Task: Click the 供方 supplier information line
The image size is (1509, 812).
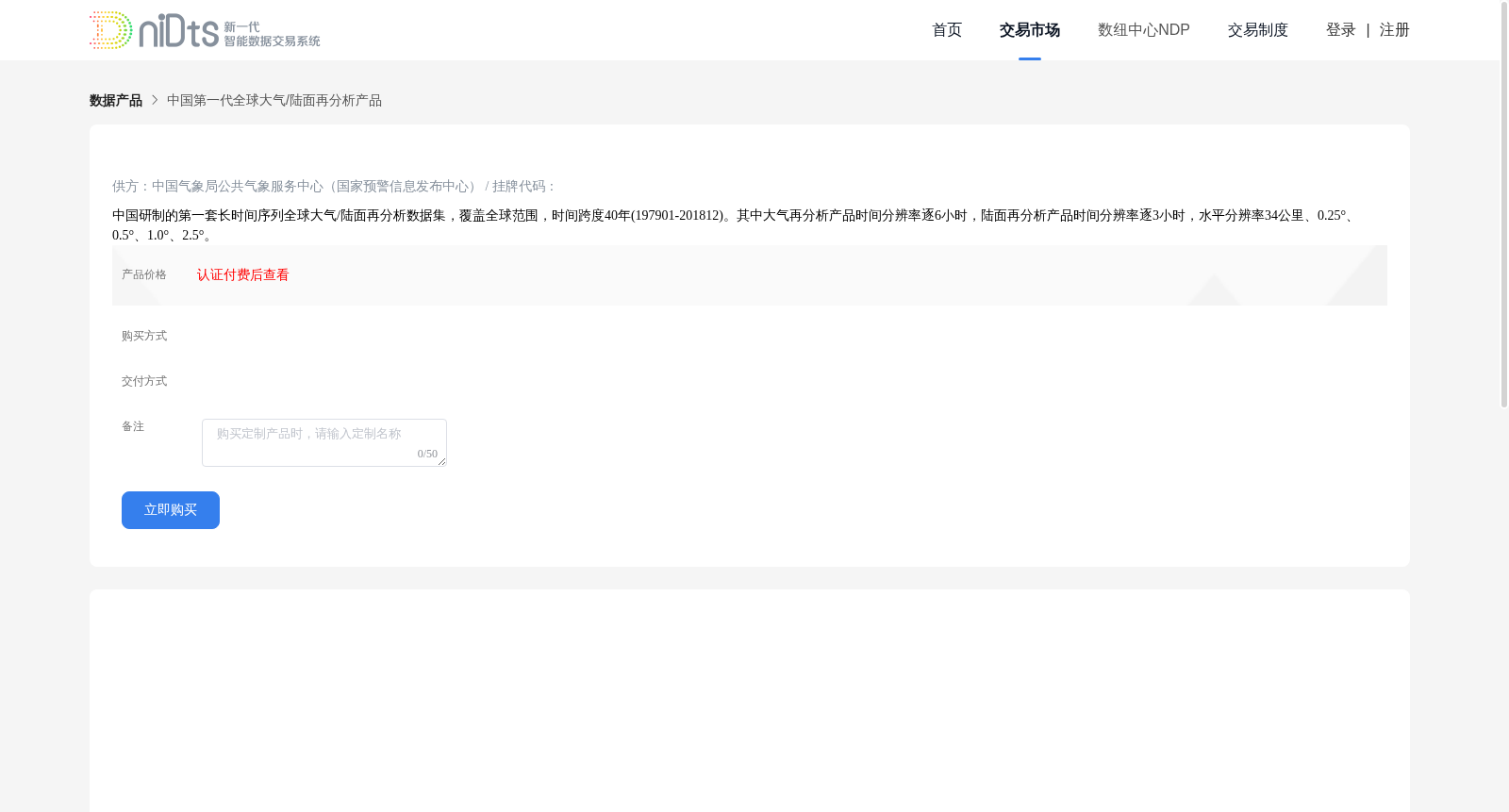Action: [334, 187]
